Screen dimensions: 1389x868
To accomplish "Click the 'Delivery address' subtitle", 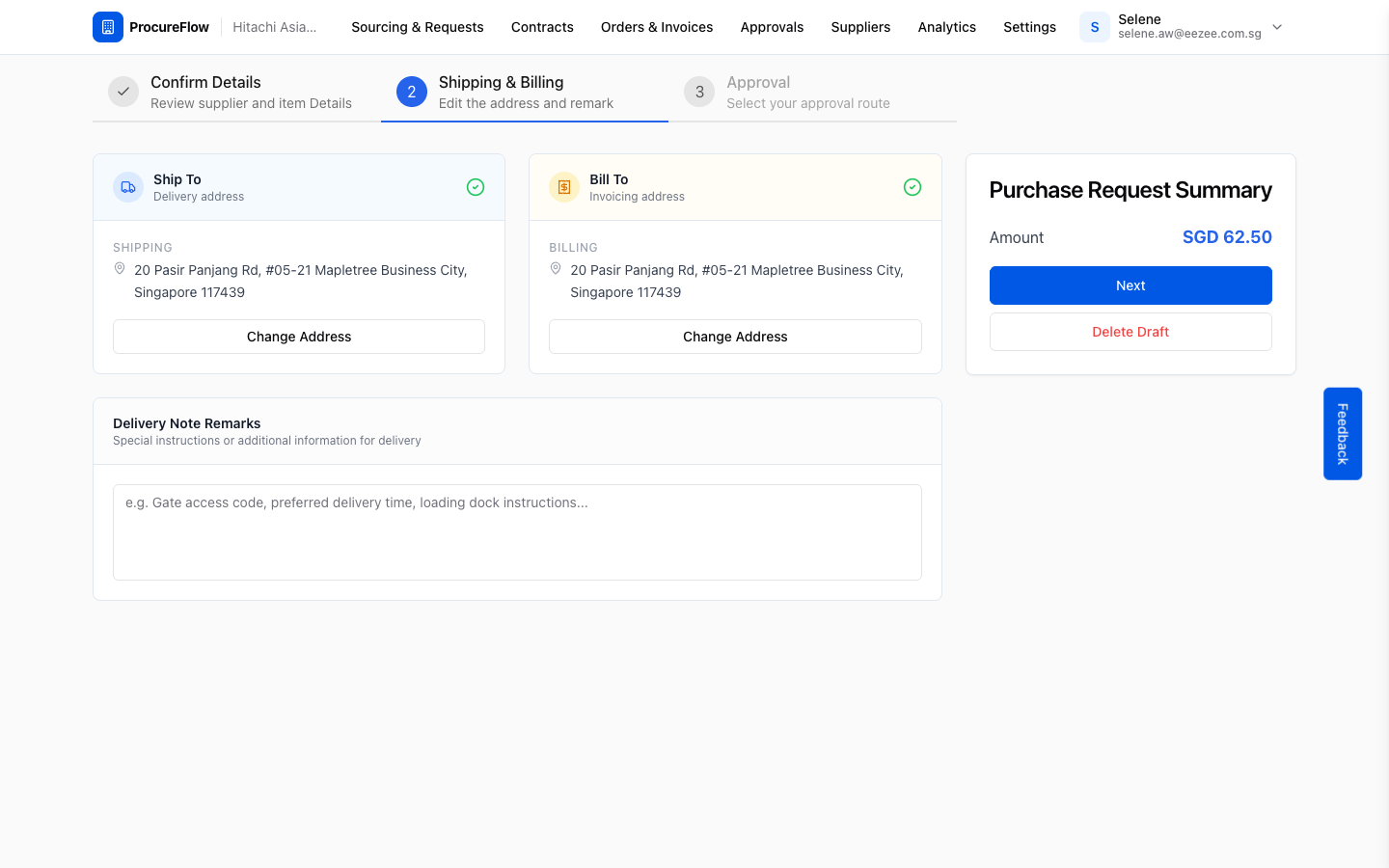I will pyautogui.click(x=199, y=197).
